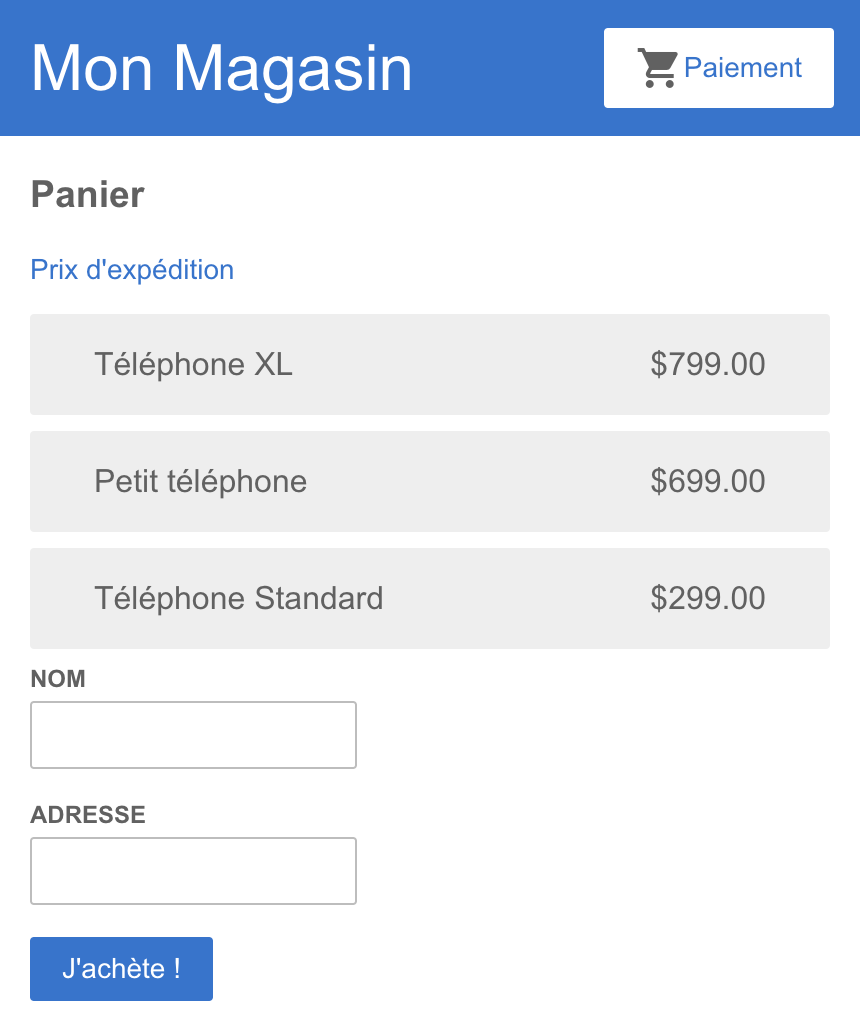Click gray gap inside Téléphone XL row
Screen dimensions: 860x1022
tap(469, 364)
